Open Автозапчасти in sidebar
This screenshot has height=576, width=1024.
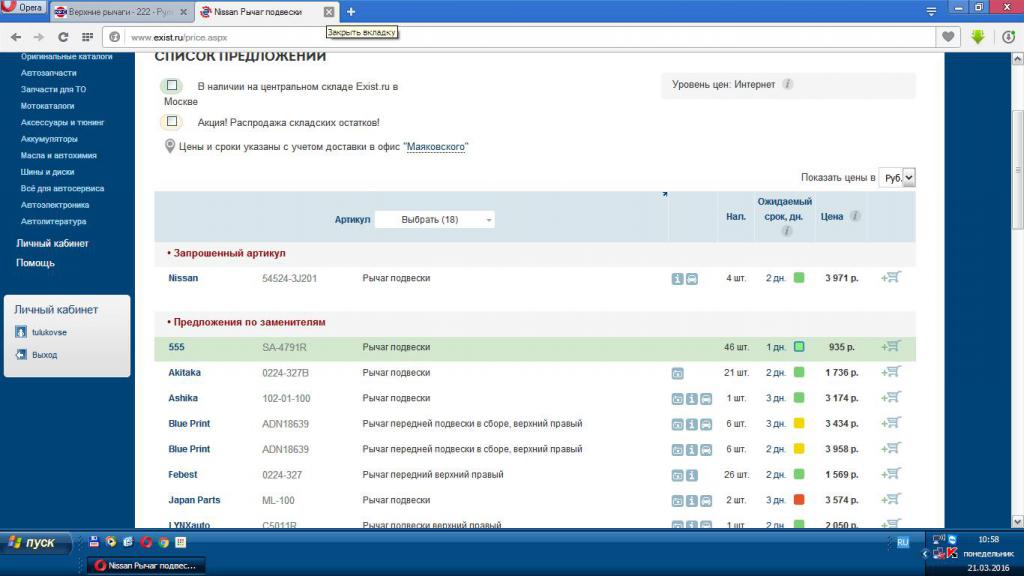coord(48,72)
